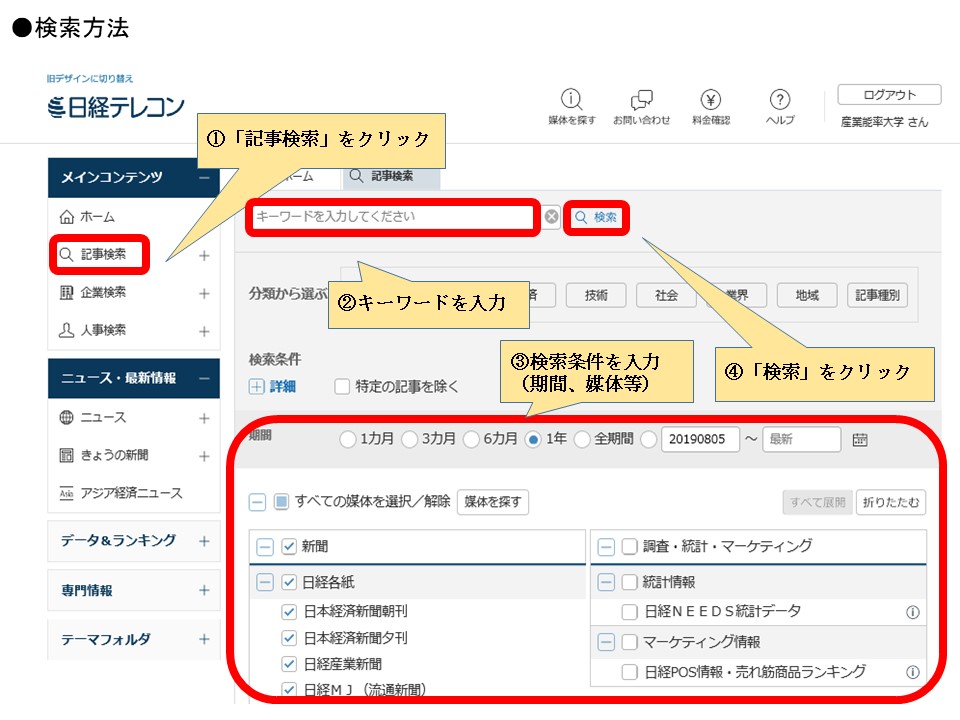Viewport: 960px width, 720px height.
Task: Click the 日経テレコン logo
Action: [x=116, y=107]
